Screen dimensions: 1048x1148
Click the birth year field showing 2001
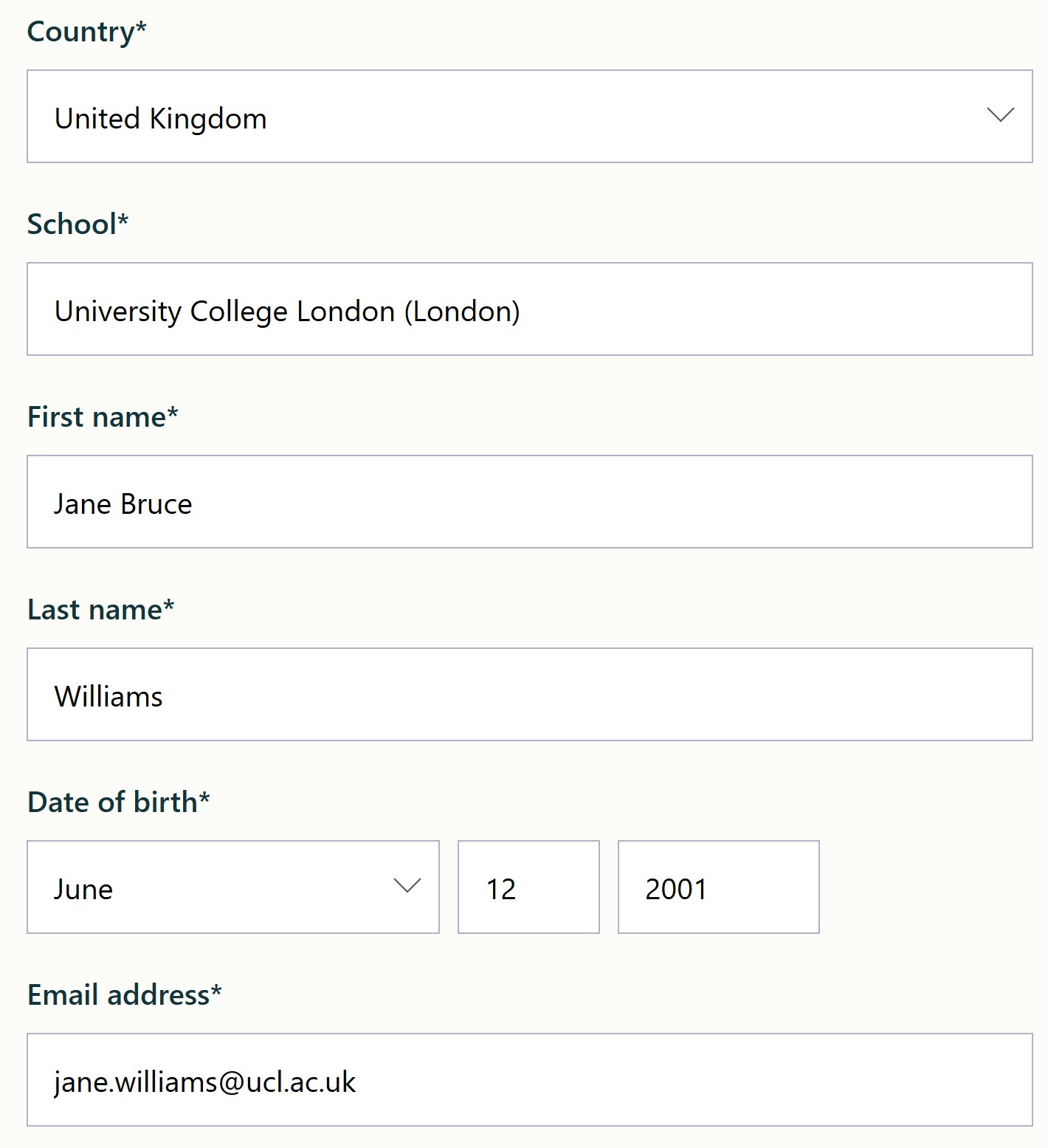pyautogui.click(x=718, y=887)
